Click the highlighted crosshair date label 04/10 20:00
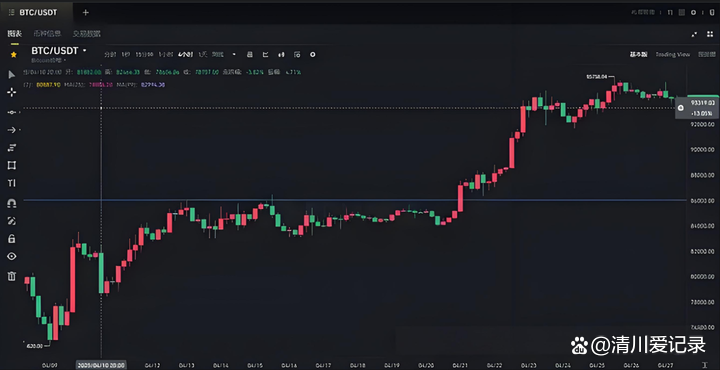 101,365
